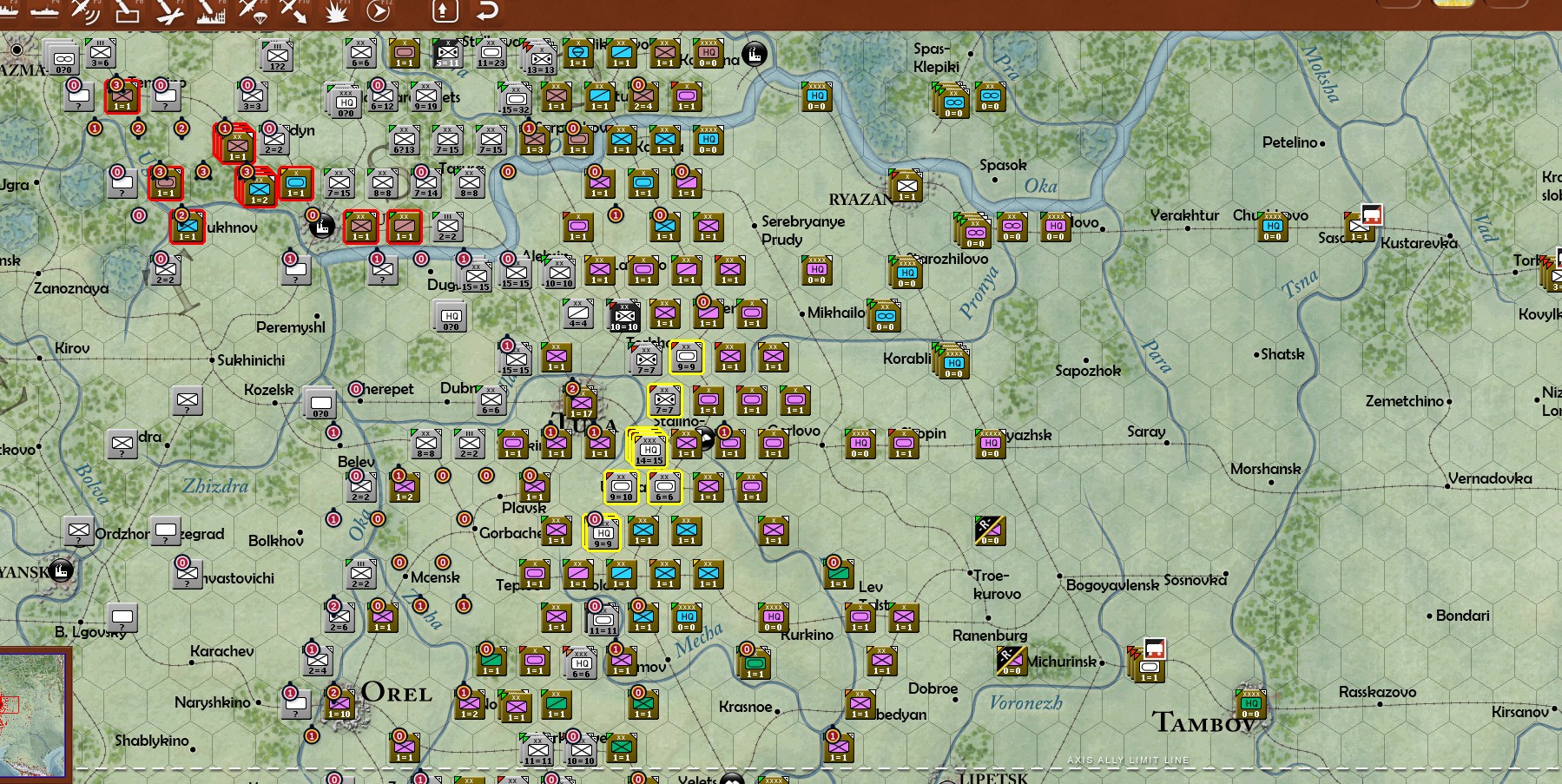Click the undo curved-arrow toolbar icon

[x=487, y=11]
